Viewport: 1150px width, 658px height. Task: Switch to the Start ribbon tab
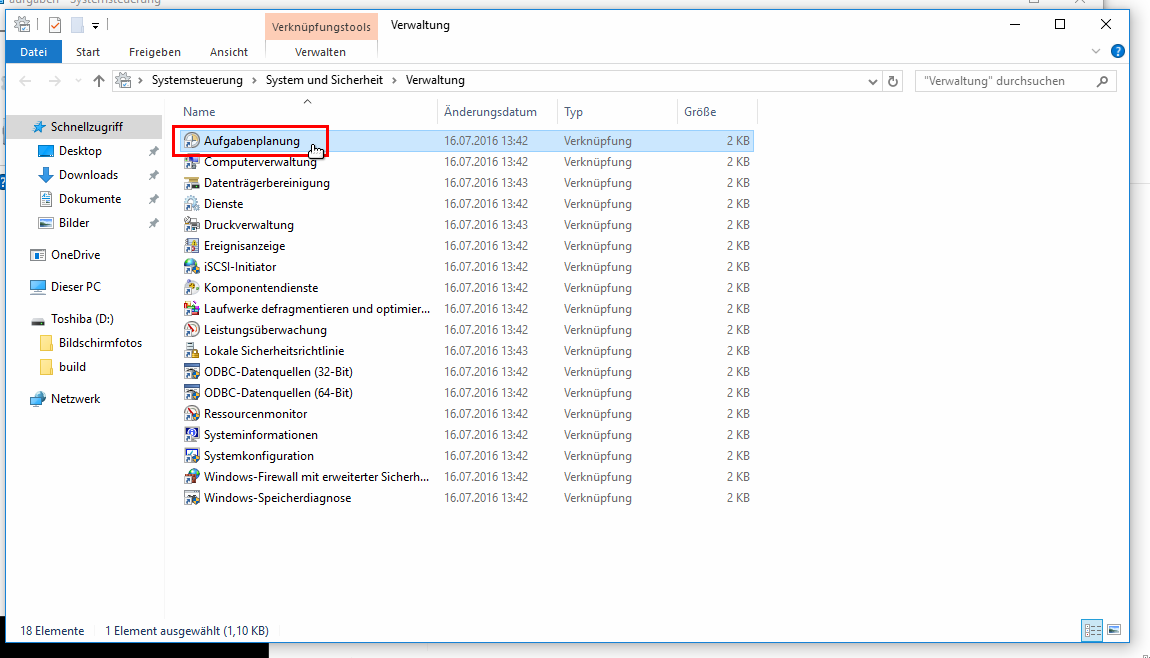click(88, 52)
